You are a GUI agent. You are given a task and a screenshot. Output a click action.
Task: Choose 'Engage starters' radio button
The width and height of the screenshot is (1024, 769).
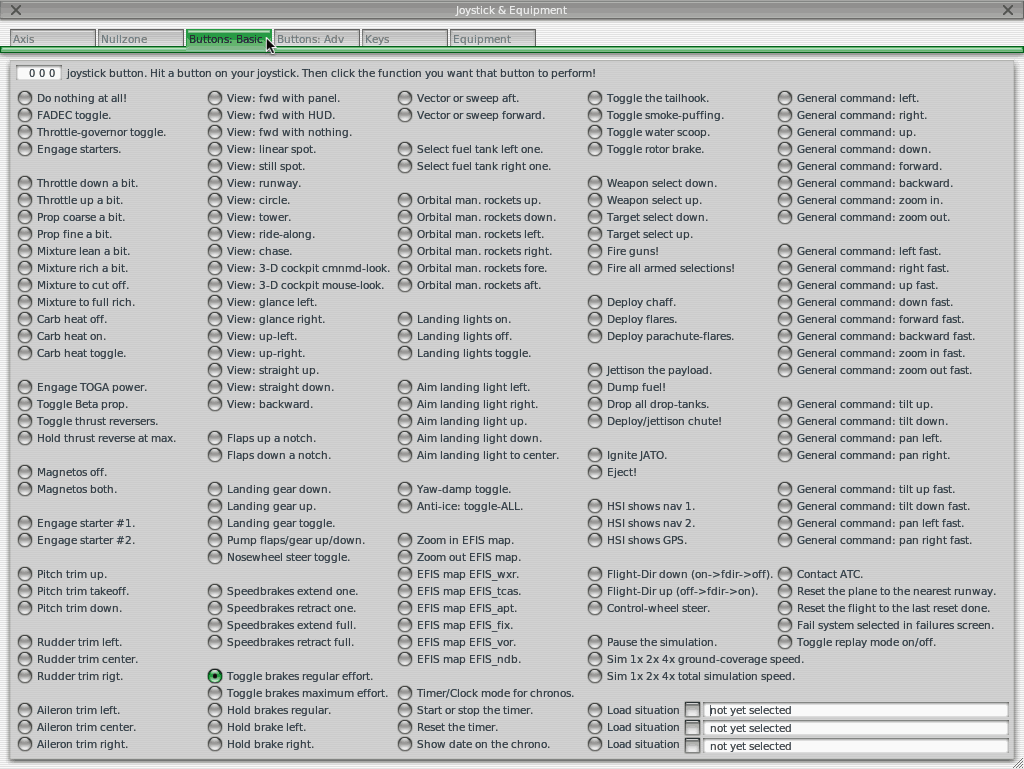pos(25,149)
